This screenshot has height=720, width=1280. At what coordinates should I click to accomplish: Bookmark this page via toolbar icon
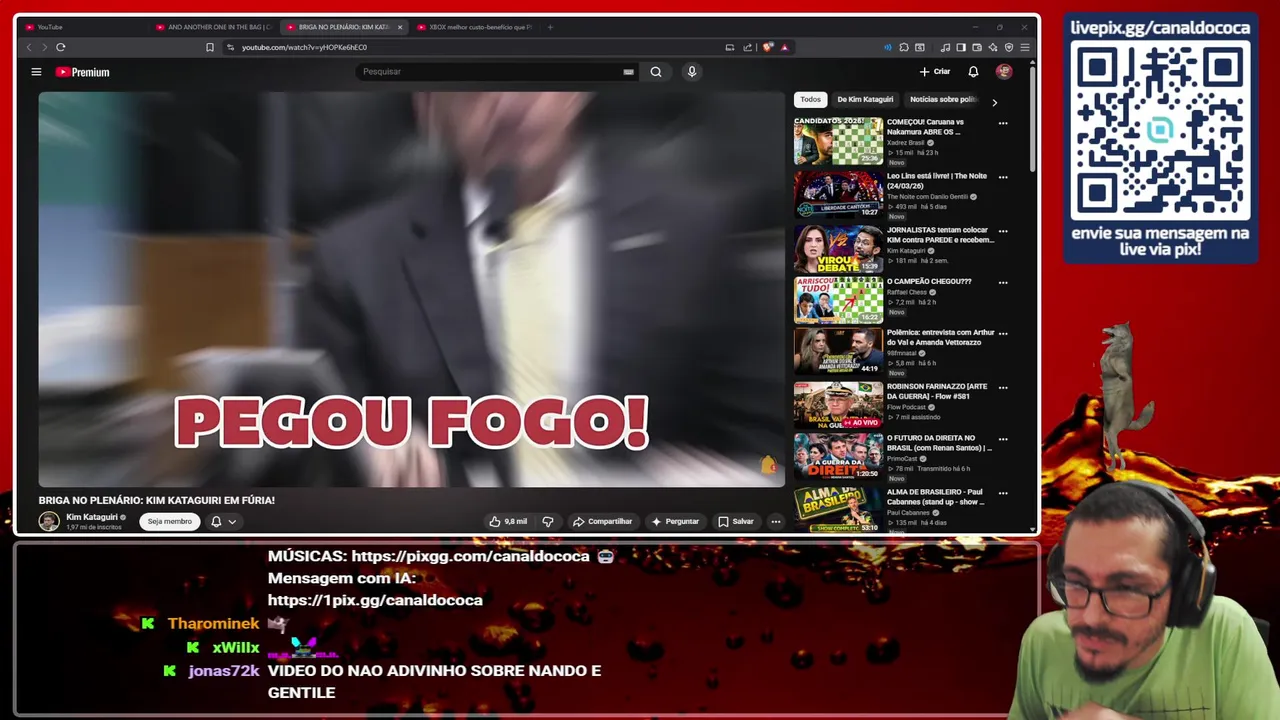210,47
